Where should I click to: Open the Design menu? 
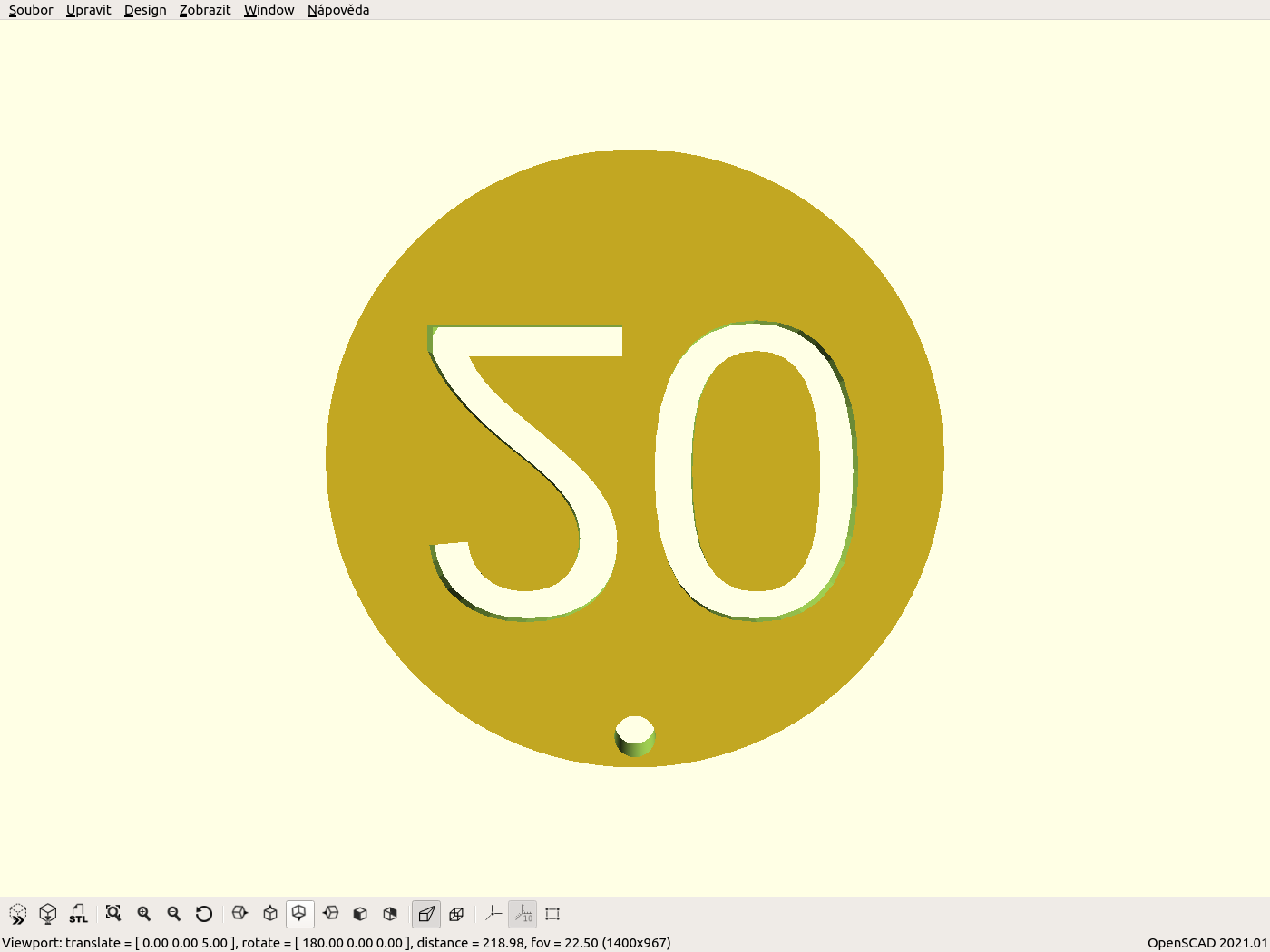(145, 10)
